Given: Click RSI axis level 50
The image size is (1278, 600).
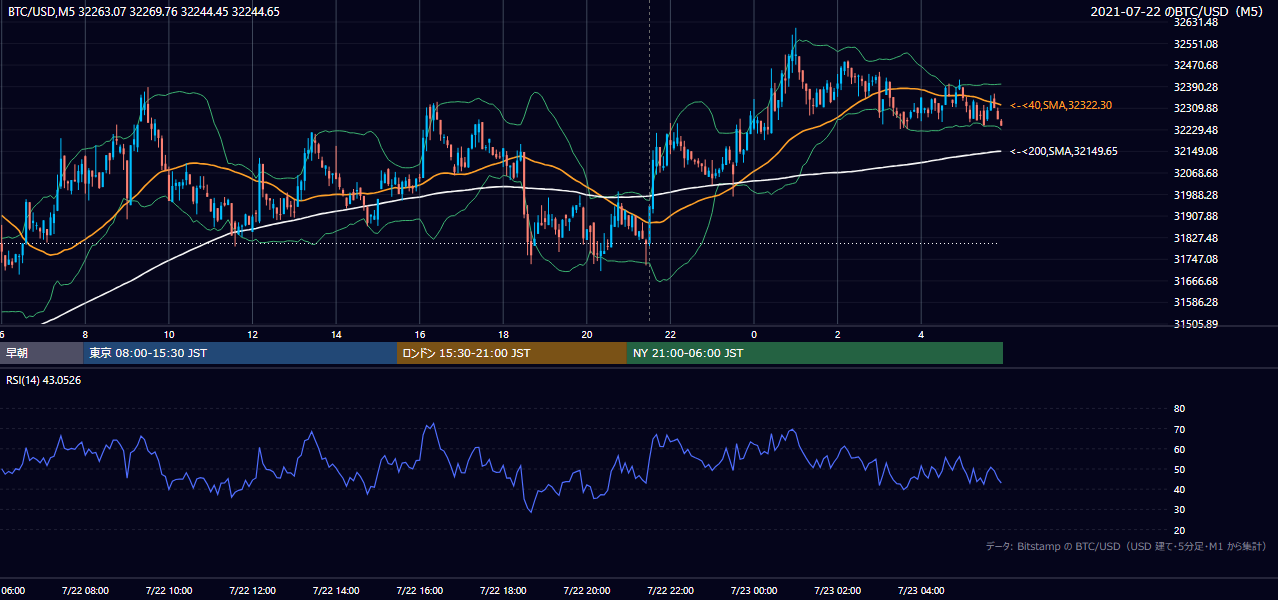Looking at the screenshot, I should (1179, 469).
